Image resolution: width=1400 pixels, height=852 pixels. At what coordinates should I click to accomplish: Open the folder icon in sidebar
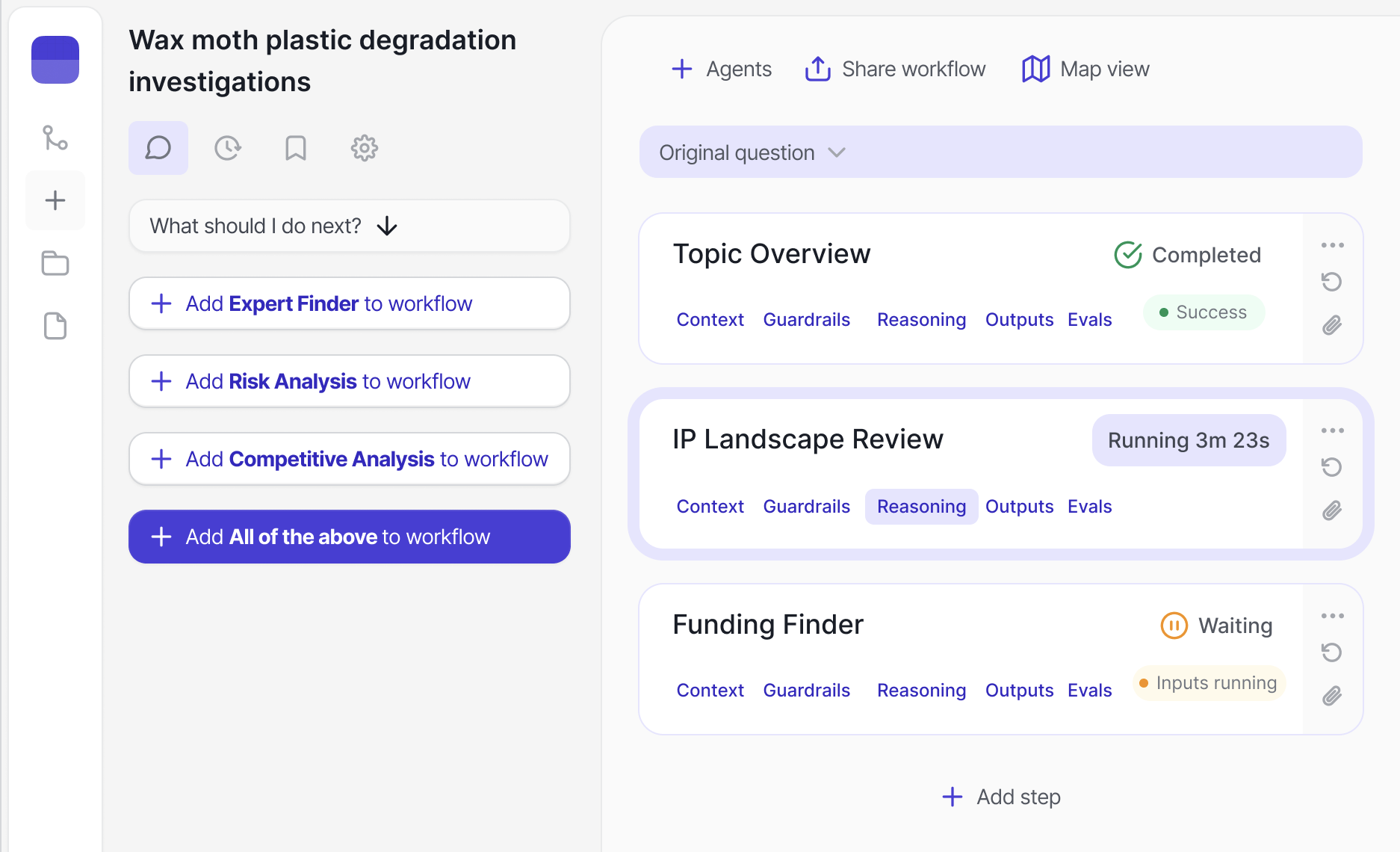[55, 263]
